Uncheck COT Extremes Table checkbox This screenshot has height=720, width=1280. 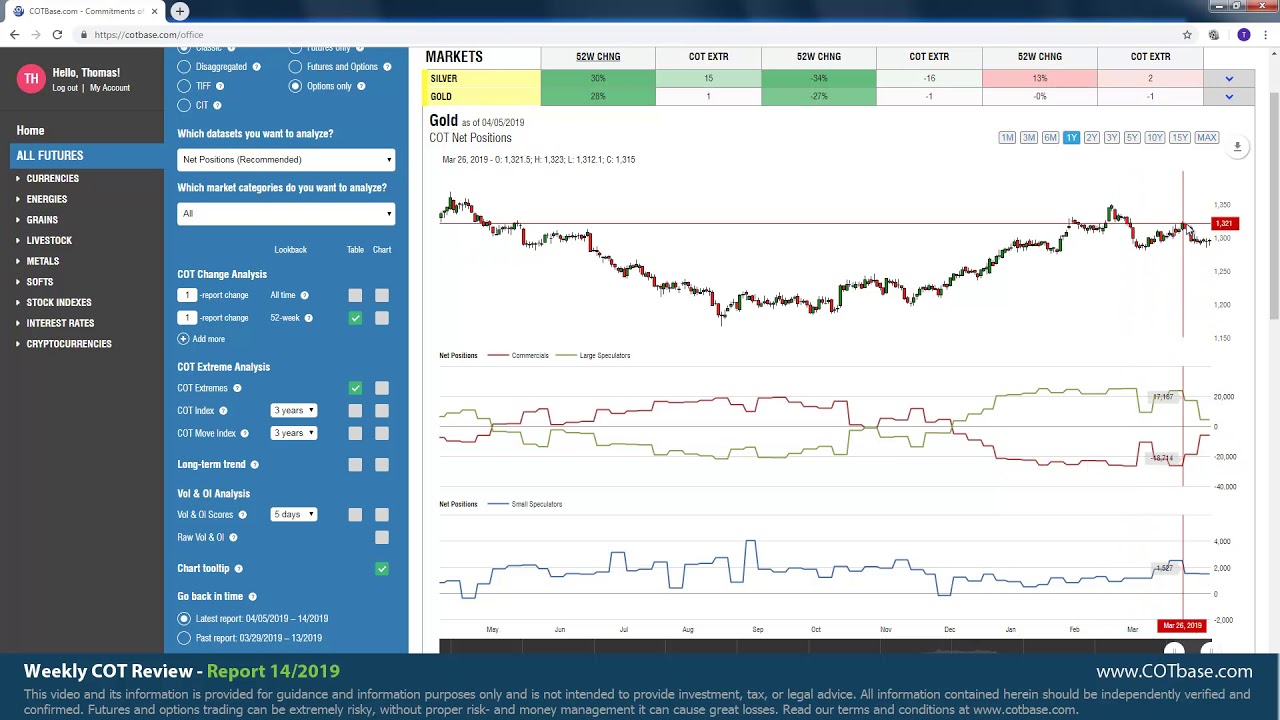[x=355, y=388]
